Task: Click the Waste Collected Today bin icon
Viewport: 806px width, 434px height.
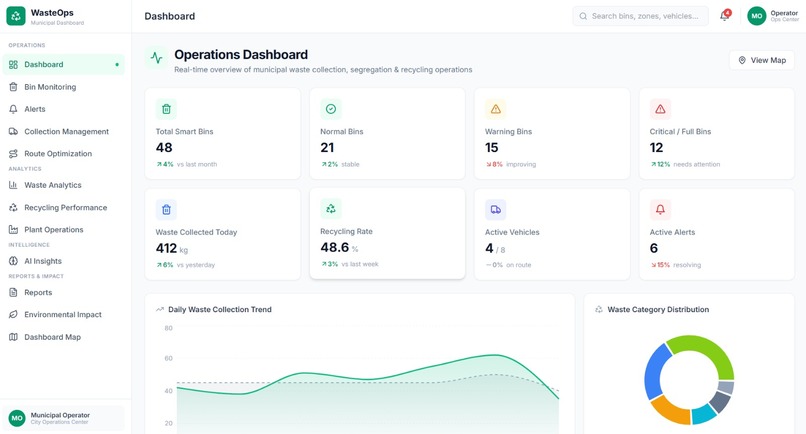Action: 166,210
